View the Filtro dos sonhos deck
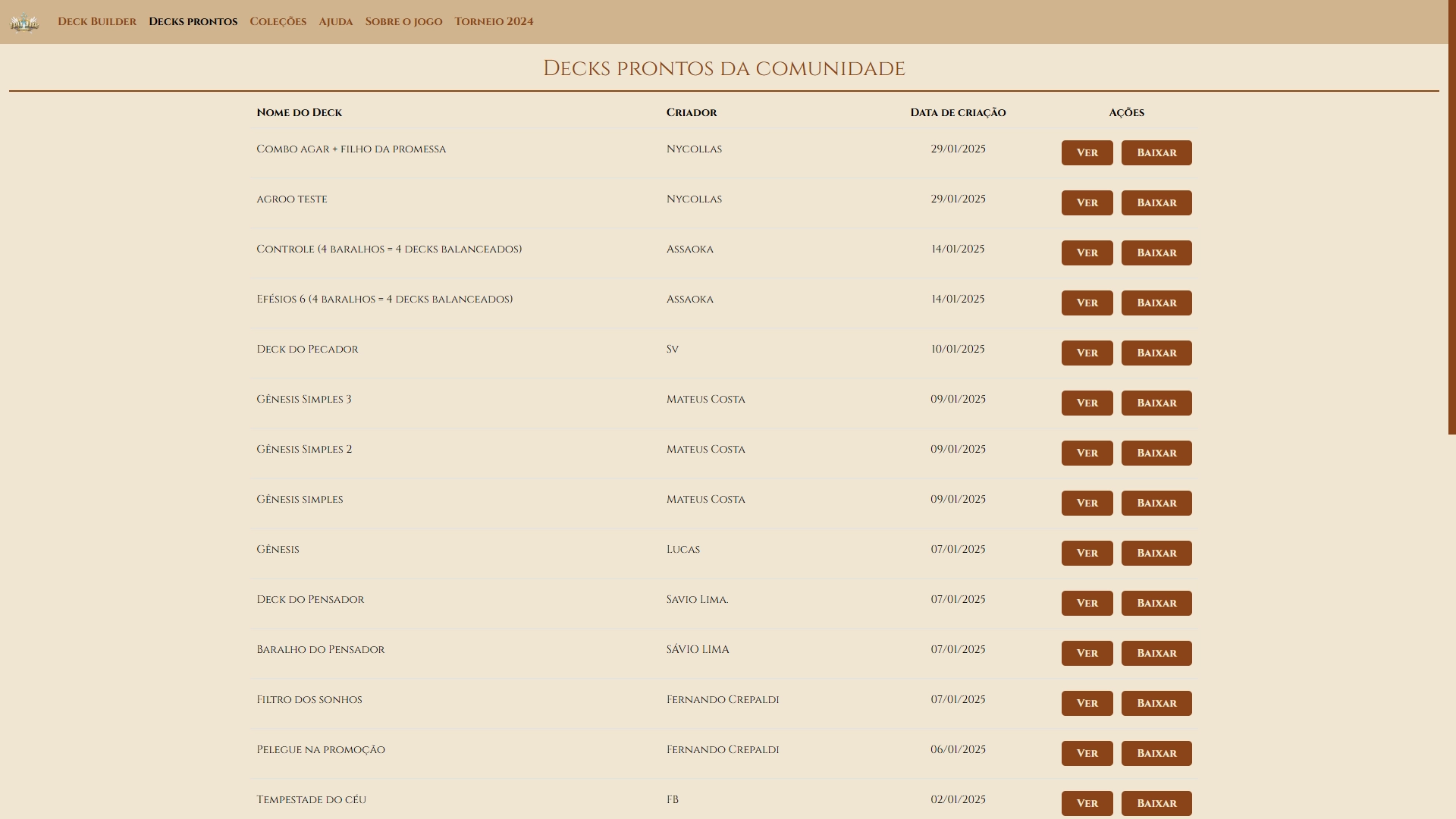Screen dimensions: 1456x819 (1087, 703)
